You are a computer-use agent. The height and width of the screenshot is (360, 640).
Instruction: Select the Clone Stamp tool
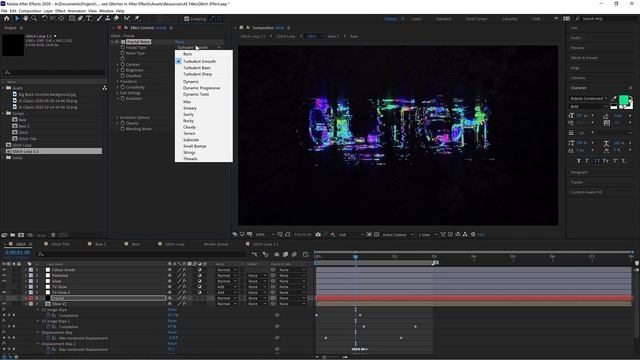[108, 18]
